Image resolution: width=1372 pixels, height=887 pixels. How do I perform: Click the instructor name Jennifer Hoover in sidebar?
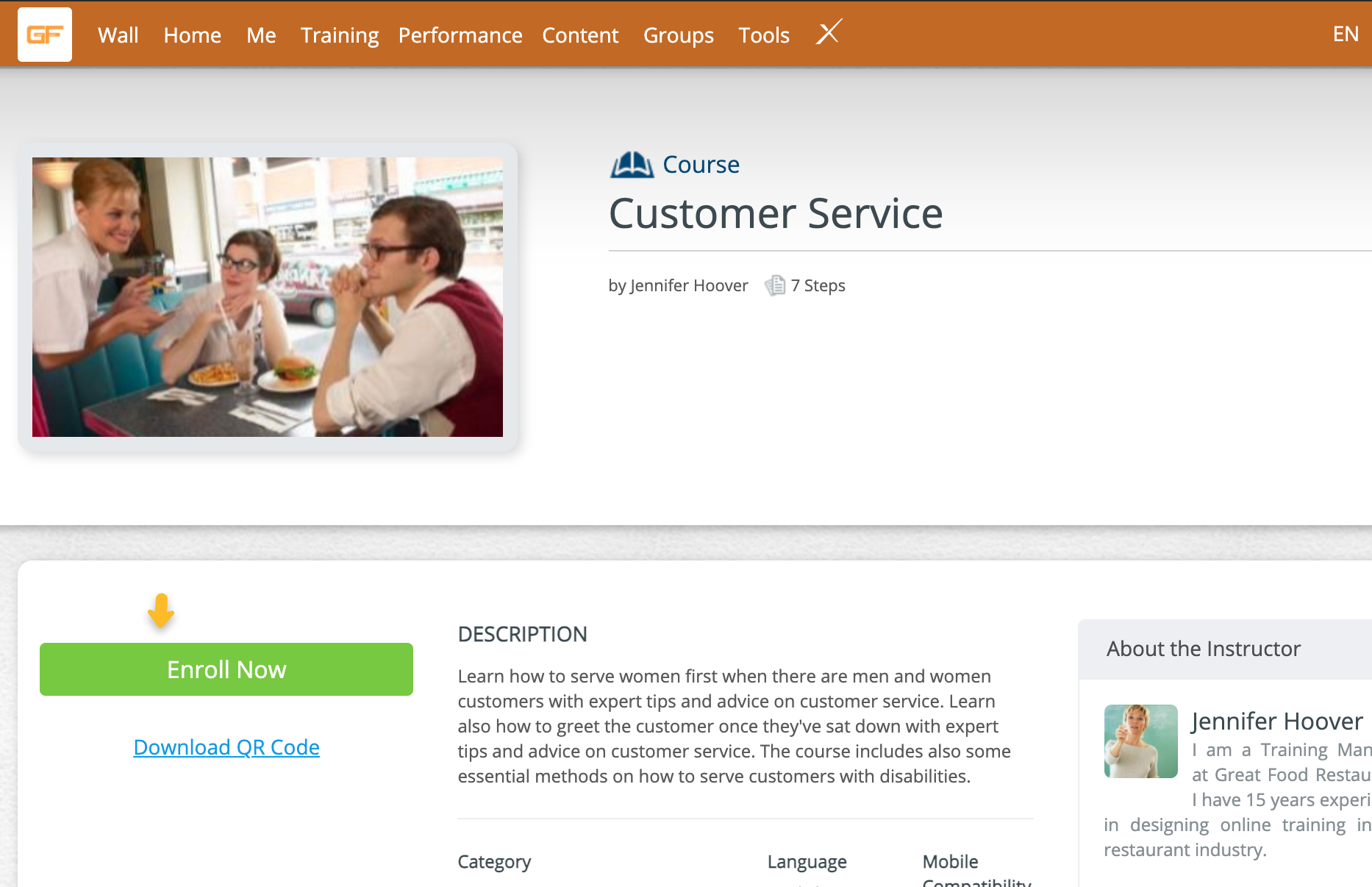pyautogui.click(x=1277, y=722)
